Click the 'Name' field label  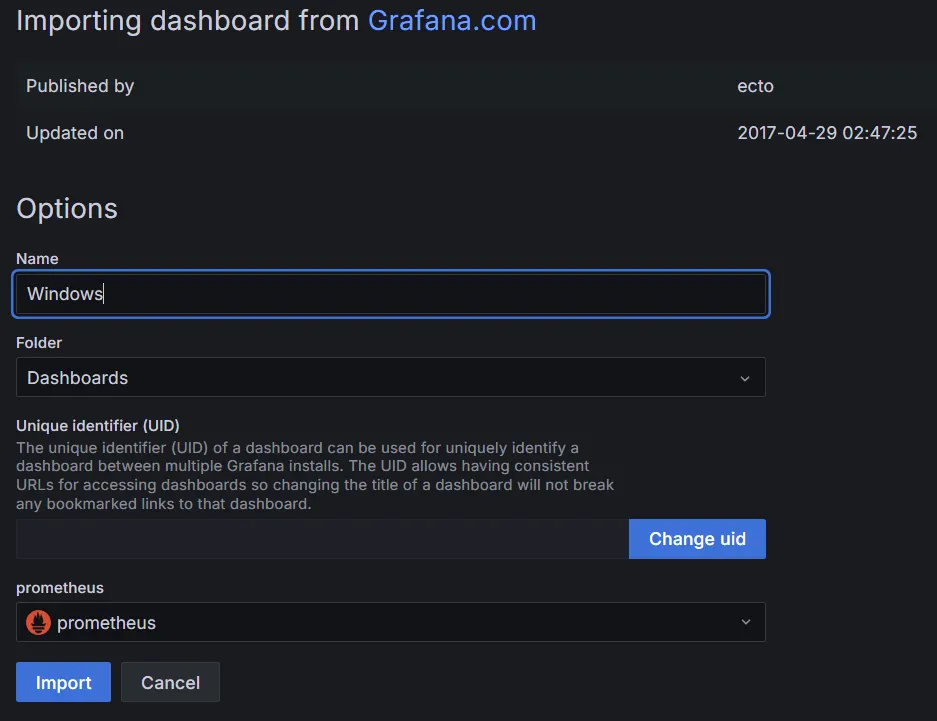click(x=37, y=259)
